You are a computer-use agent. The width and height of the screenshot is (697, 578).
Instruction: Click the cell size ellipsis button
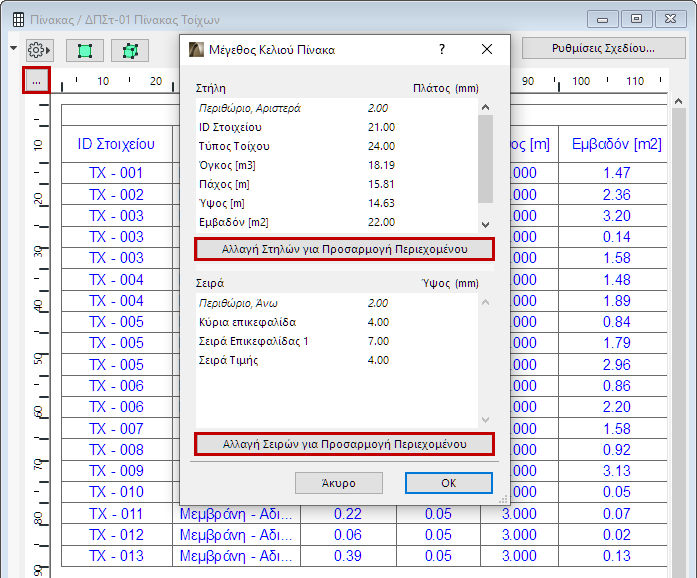[37, 80]
